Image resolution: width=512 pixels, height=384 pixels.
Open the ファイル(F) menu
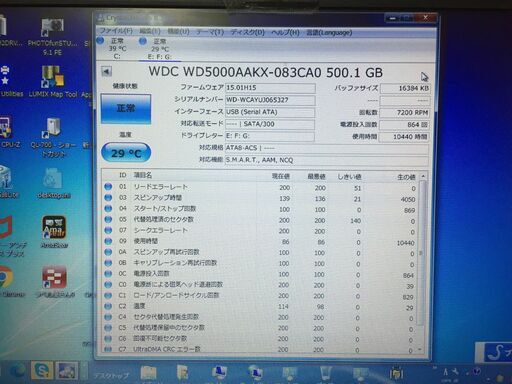pyautogui.click(x=116, y=31)
